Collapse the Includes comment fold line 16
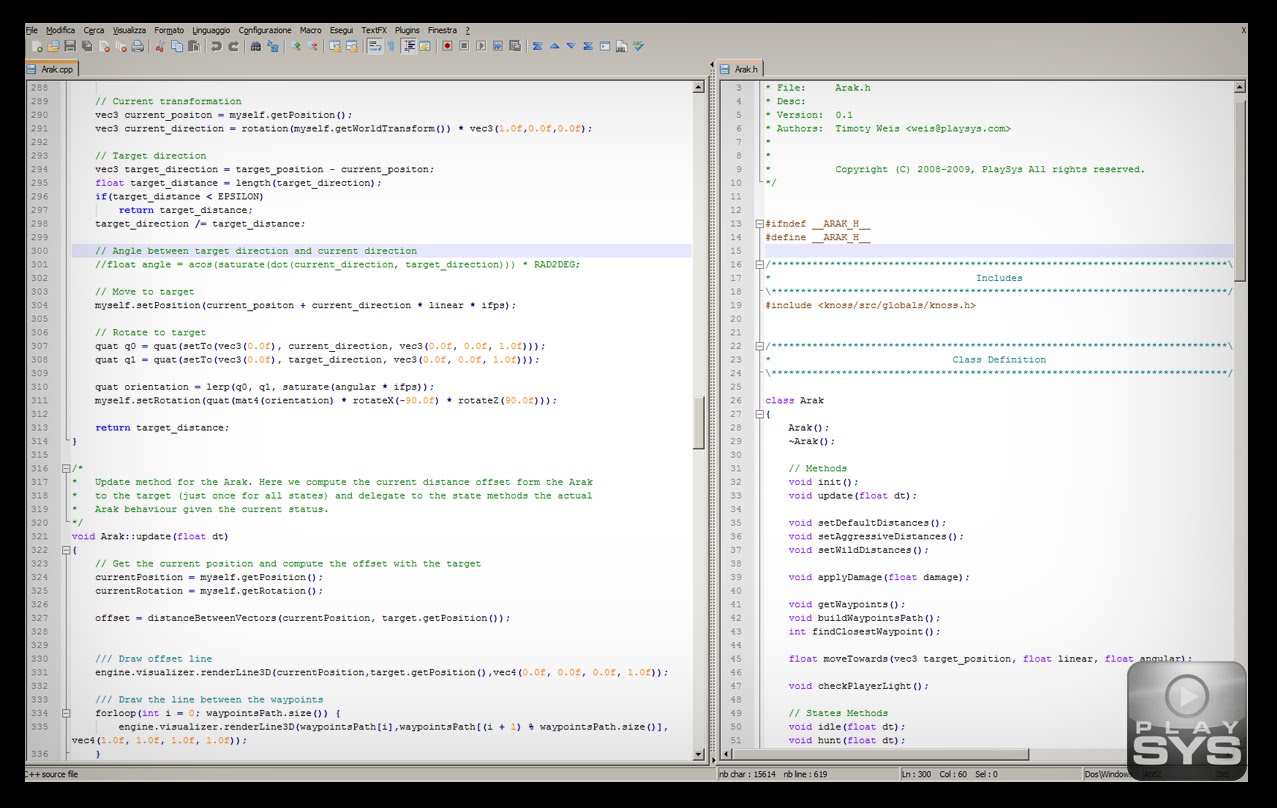Viewport: 1277px width, 808px height. point(759,265)
